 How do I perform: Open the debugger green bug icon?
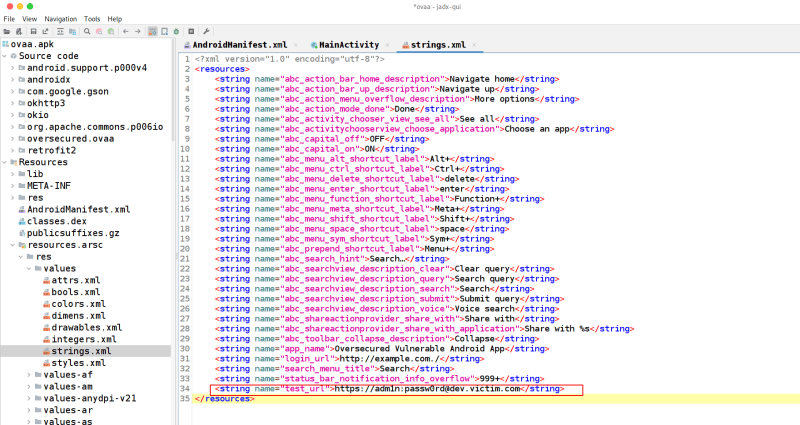(x=177, y=32)
